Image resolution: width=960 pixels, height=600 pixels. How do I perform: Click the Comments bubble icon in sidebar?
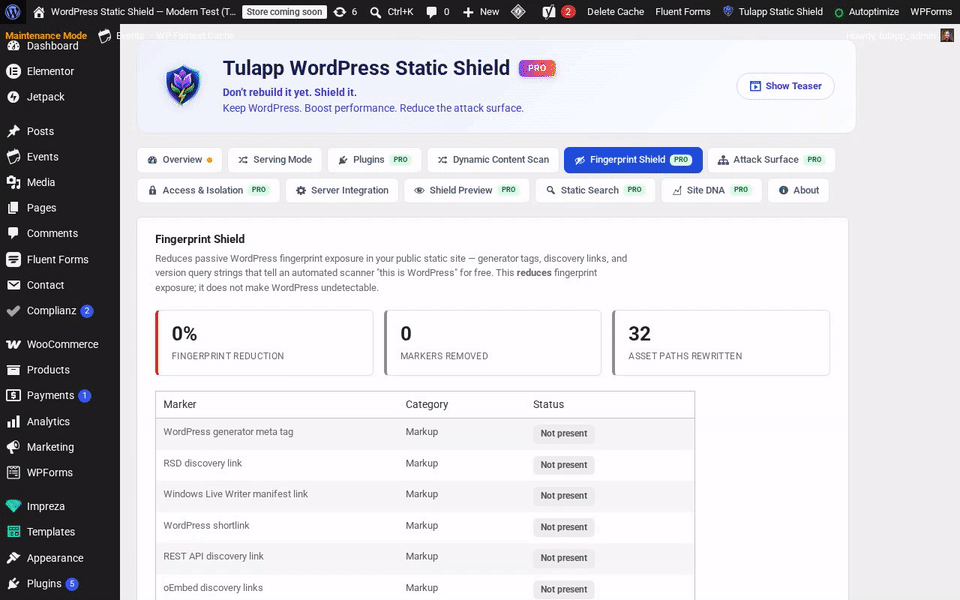13,233
